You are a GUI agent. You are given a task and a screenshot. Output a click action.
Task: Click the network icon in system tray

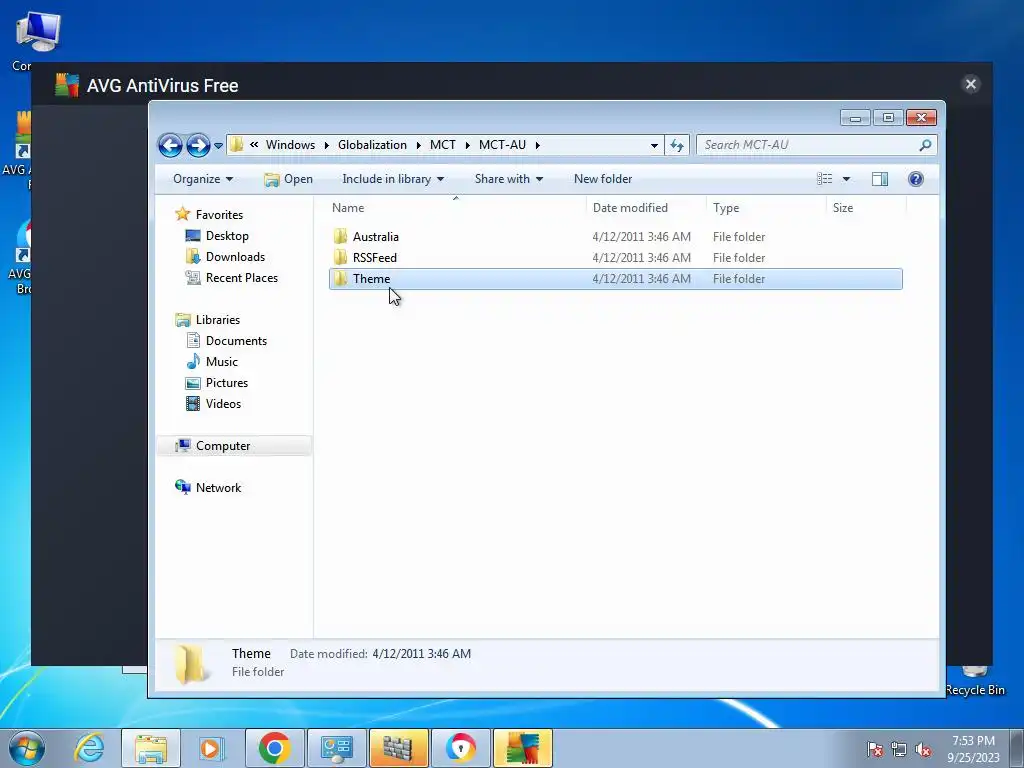[899, 749]
